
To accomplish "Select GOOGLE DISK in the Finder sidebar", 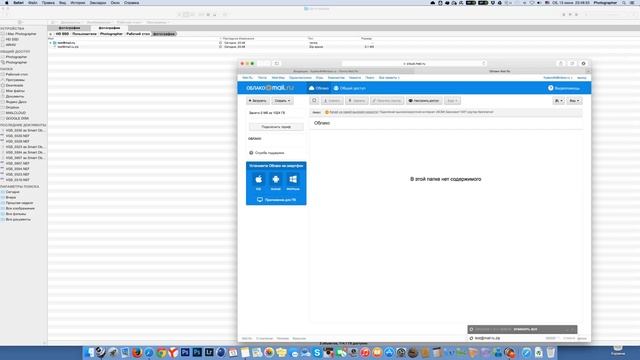I will (x=17, y=118).
